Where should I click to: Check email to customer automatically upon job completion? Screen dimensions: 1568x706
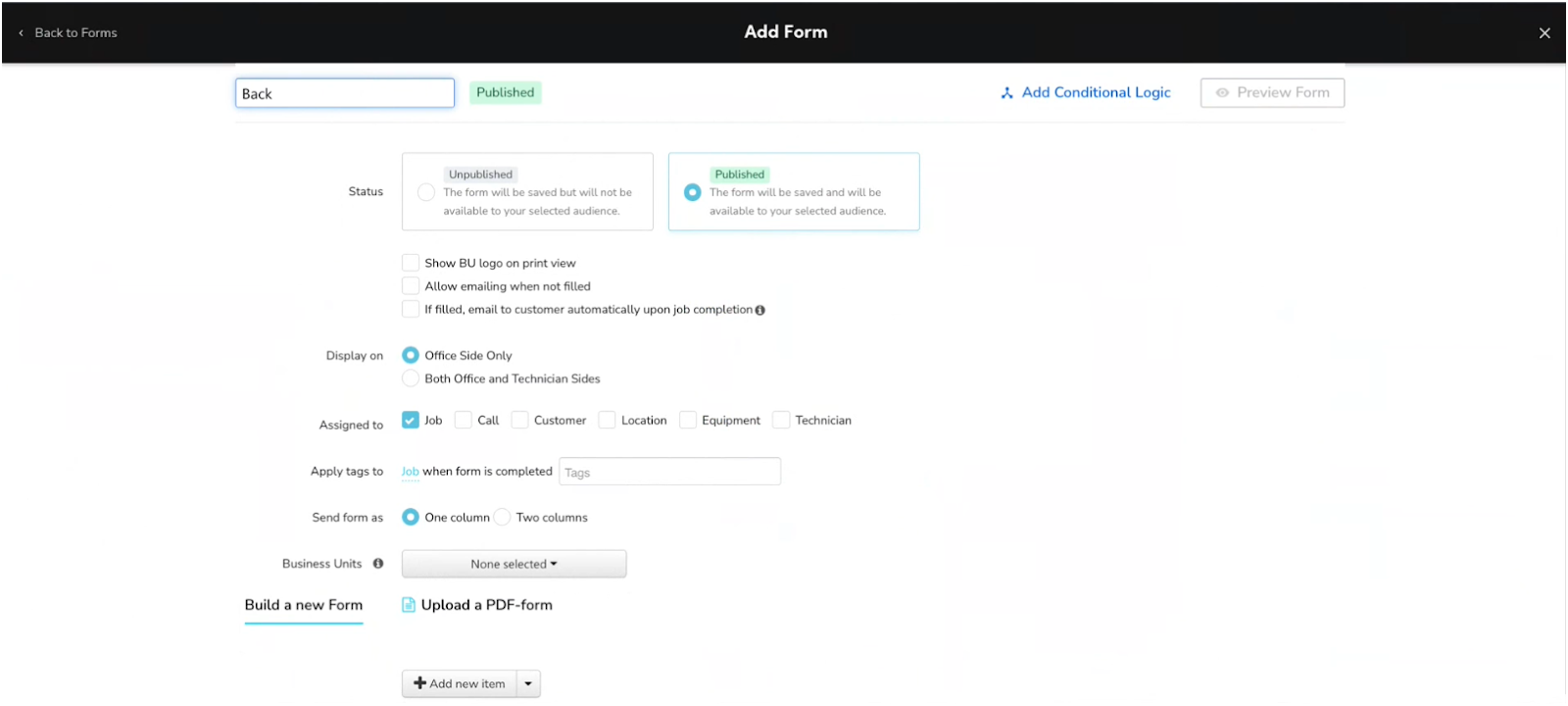coord(411,309)
